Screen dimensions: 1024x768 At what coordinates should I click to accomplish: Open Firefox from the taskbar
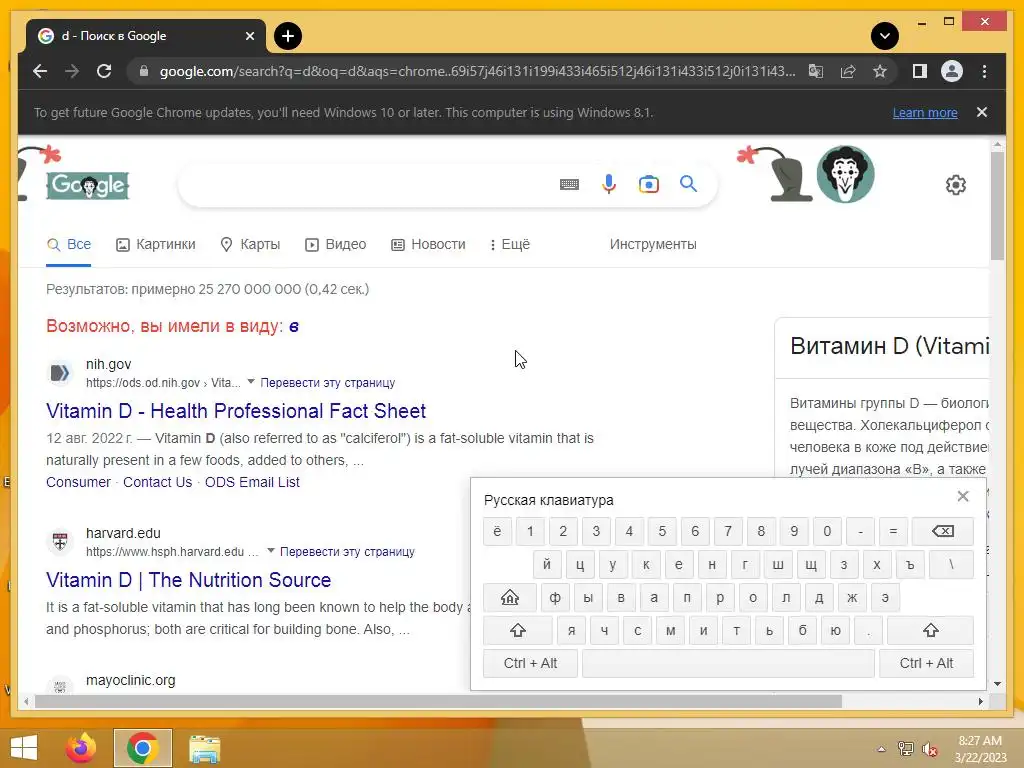[81, 748]
